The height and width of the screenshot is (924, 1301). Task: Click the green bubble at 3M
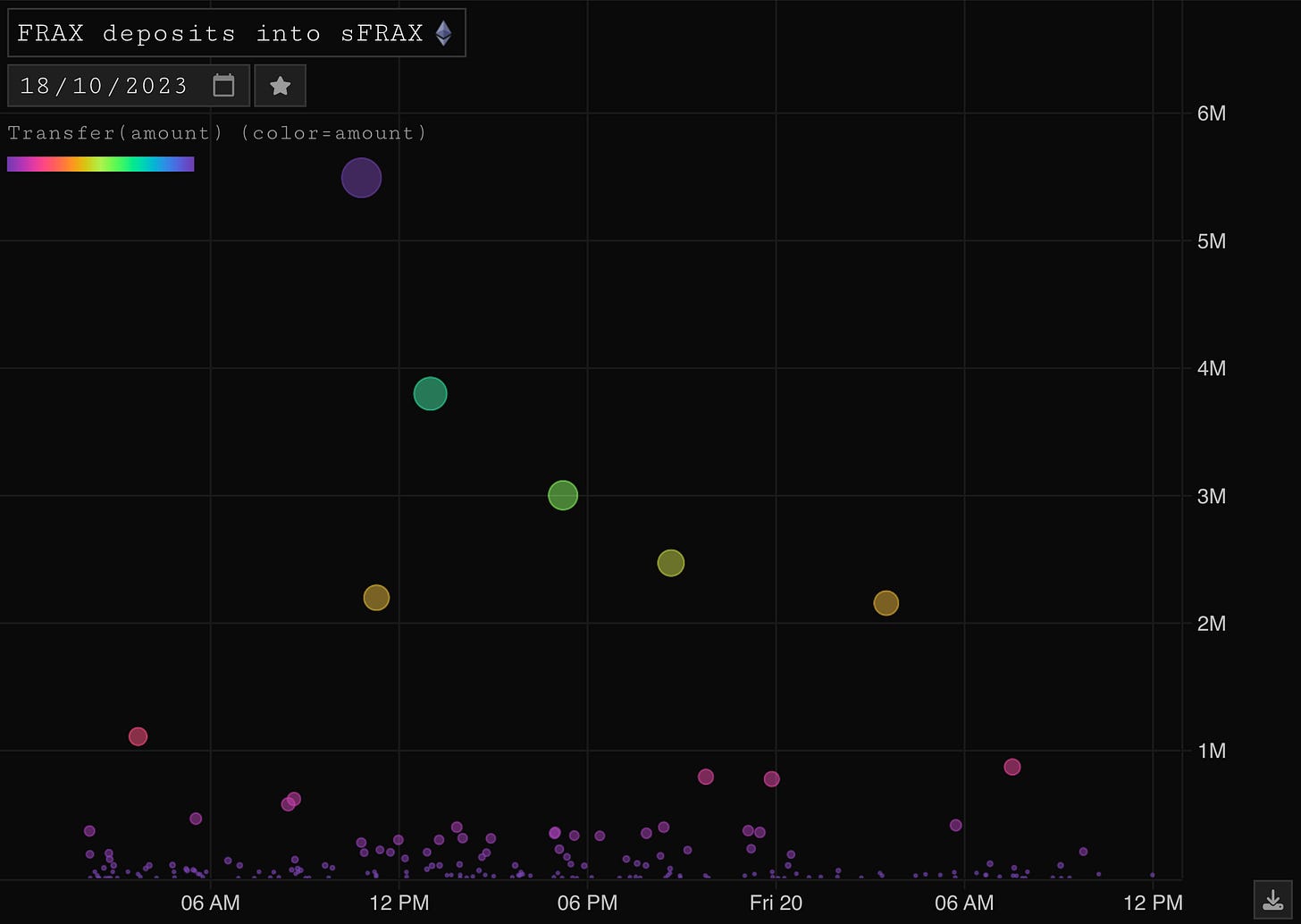563,494
